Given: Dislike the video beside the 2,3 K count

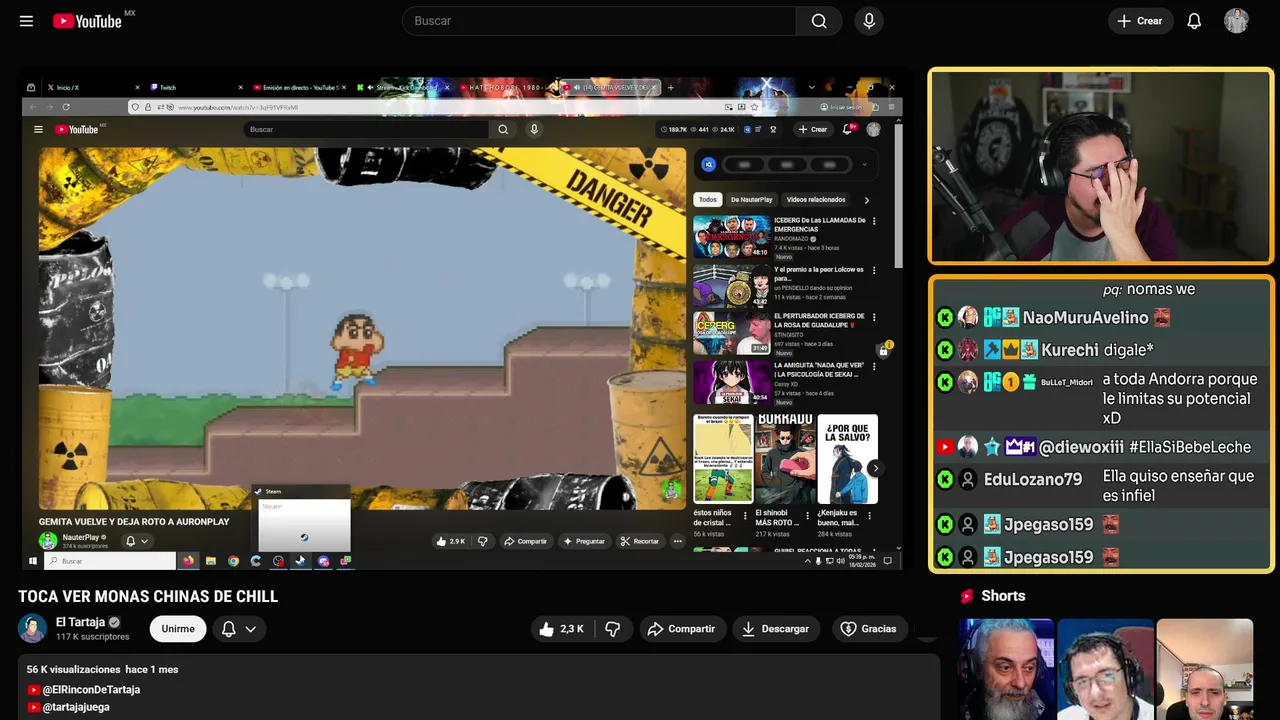Looking at the screenshot, I should click(613, 629).
